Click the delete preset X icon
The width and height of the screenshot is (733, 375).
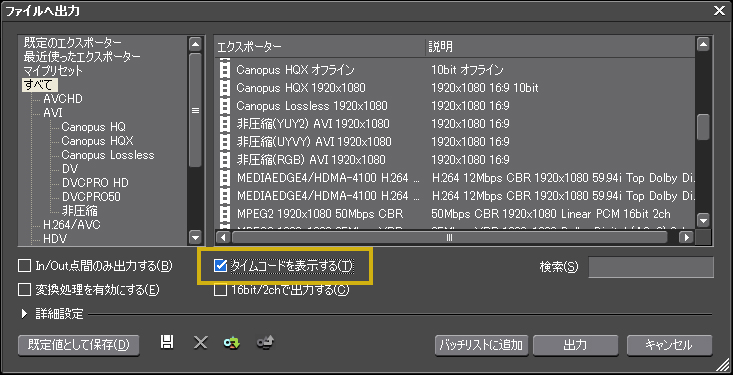pyautogui.click(x=201, y=343)
